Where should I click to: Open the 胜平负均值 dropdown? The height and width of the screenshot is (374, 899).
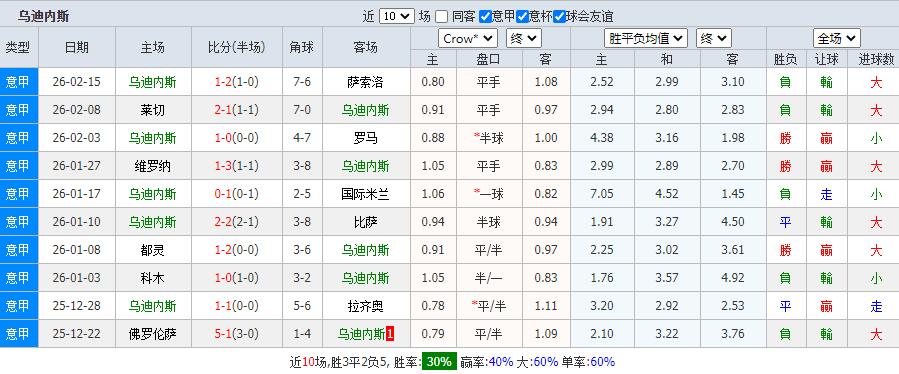[x=646, y=38]
